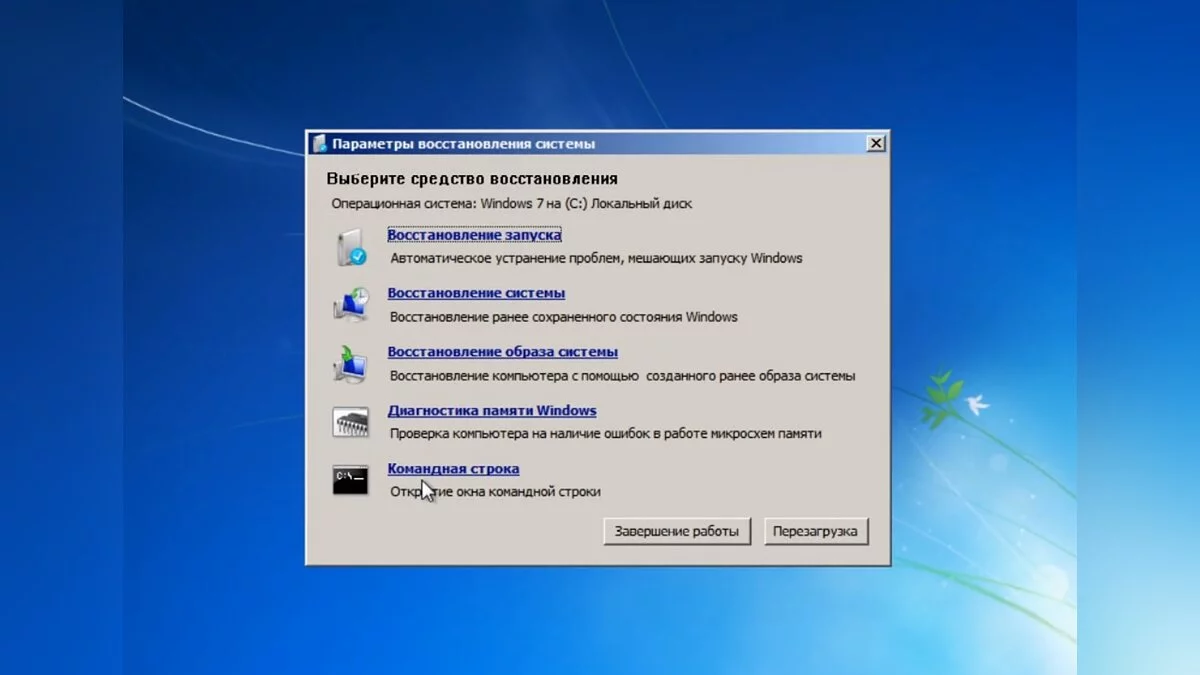This screenshot has width=1200, height=675.
Task: Open the Восстановление запуска link
Action: pyautogui.click(x=474, y=235)
